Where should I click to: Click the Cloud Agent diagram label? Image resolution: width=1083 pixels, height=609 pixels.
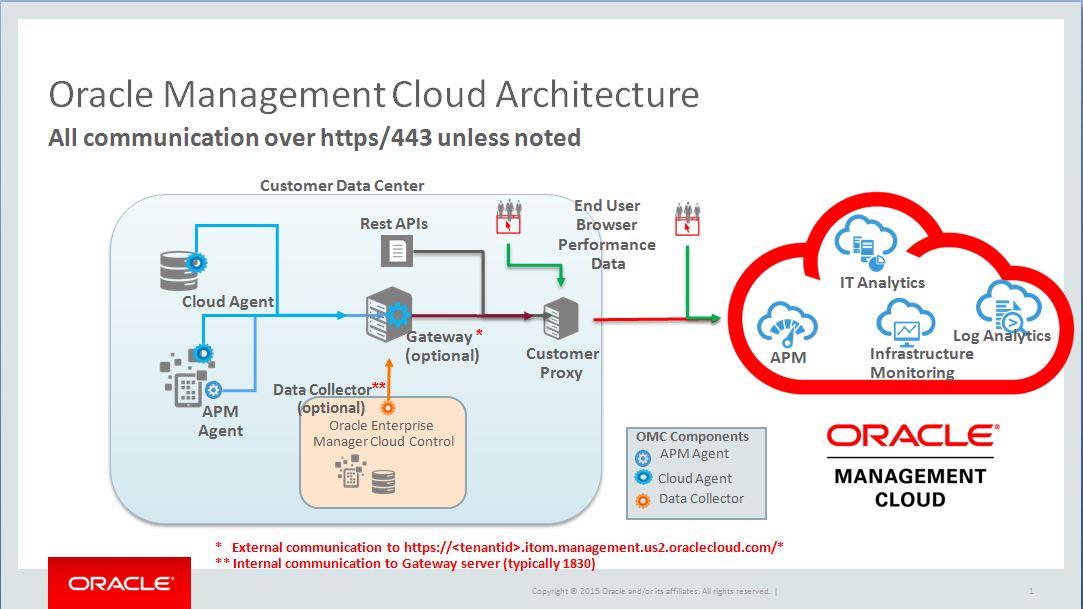(228, 302)
